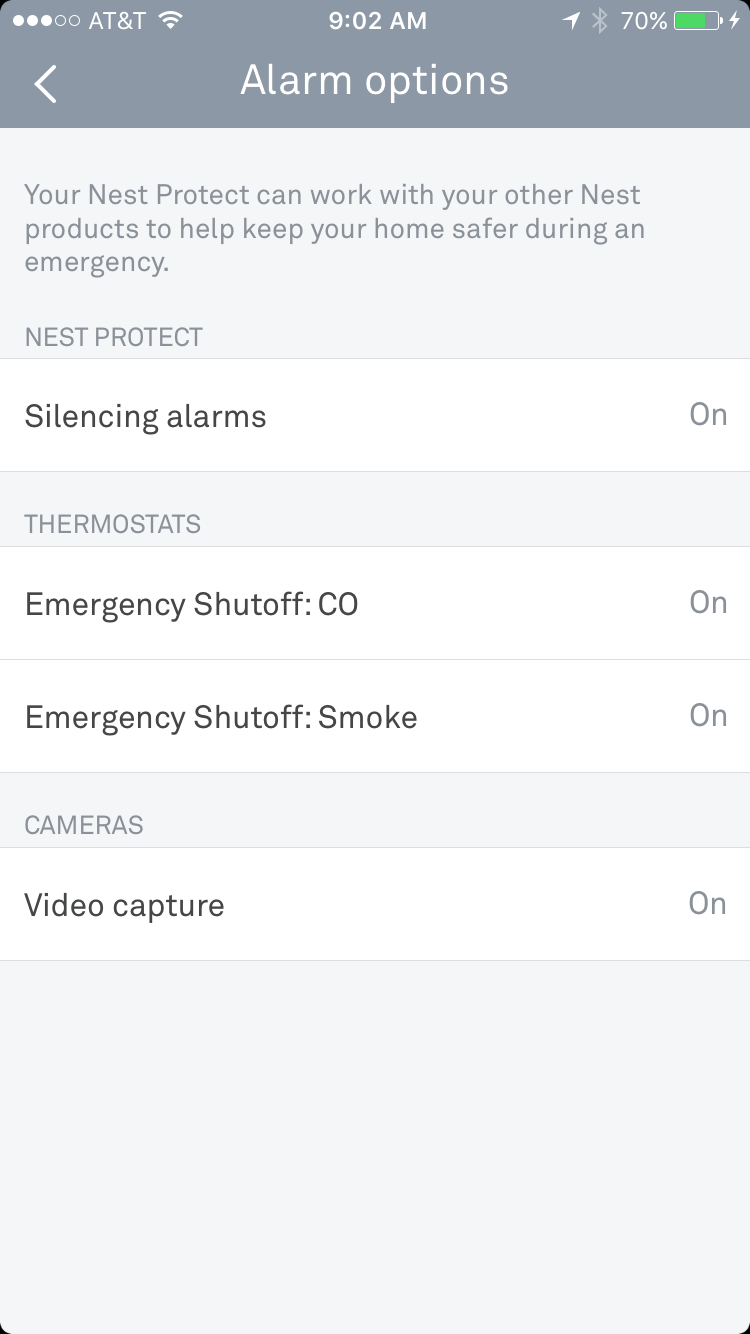Click the 70% battery percentage text
Viewport: 750px width, 1334px height.
pos(643,21)
